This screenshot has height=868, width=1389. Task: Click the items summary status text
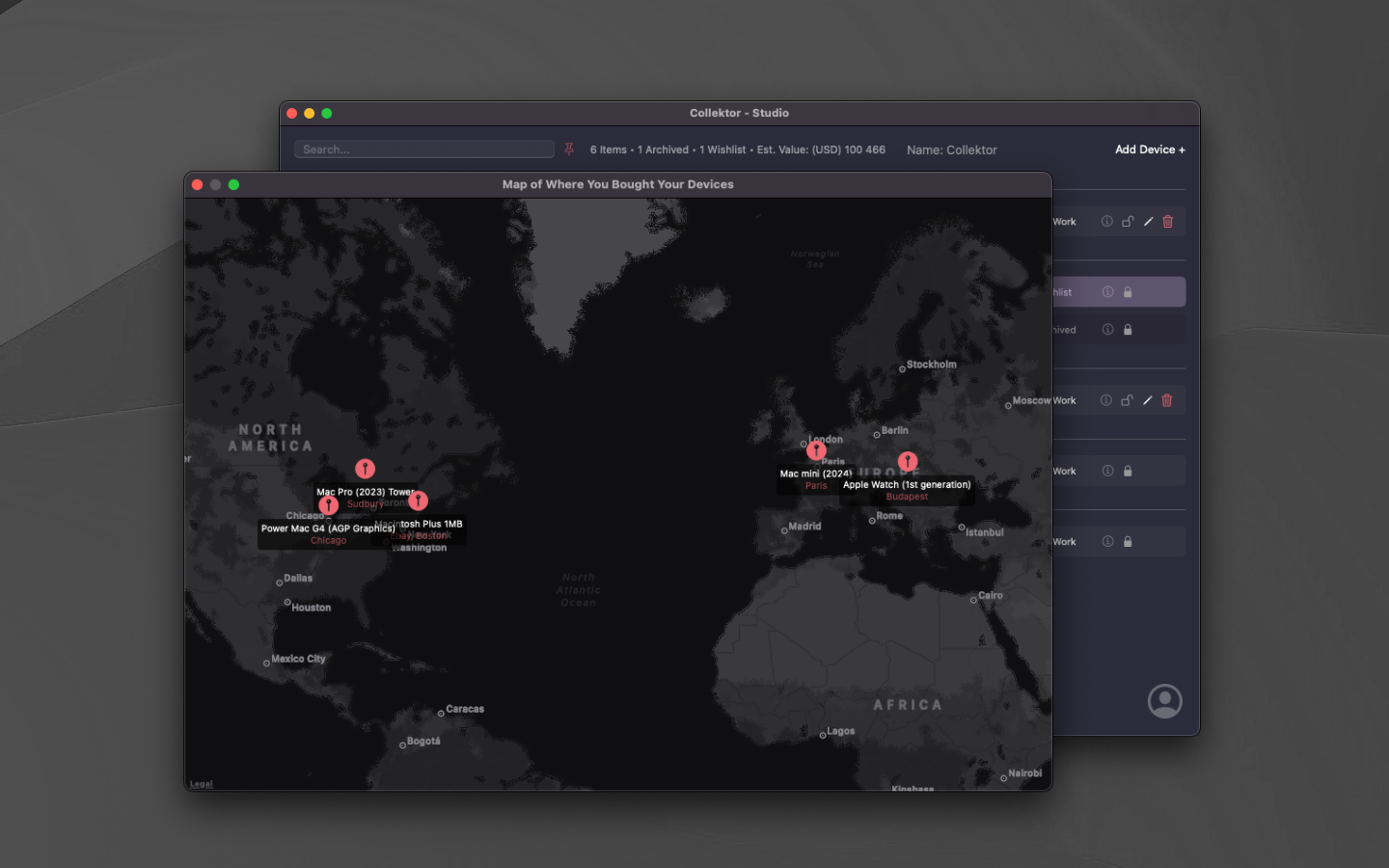point(738,150)
